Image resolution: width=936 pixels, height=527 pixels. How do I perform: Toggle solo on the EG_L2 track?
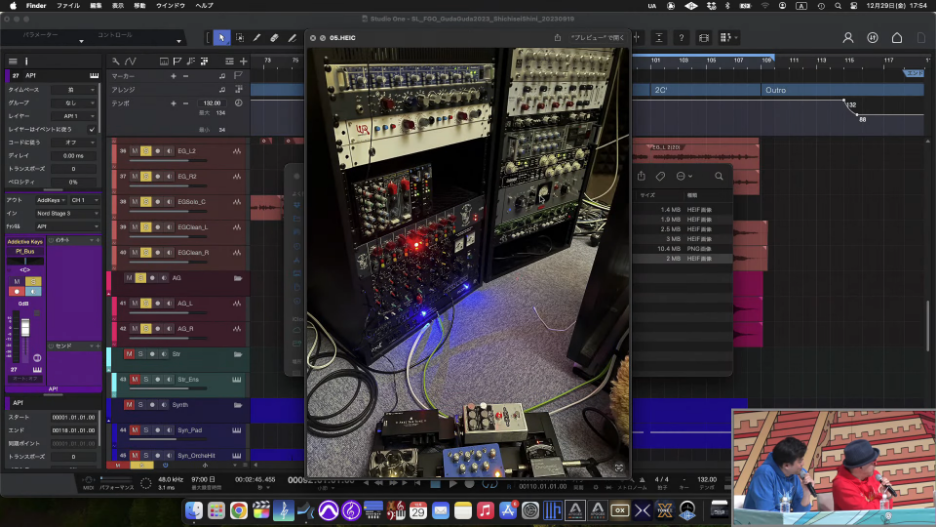coord(145,150)
